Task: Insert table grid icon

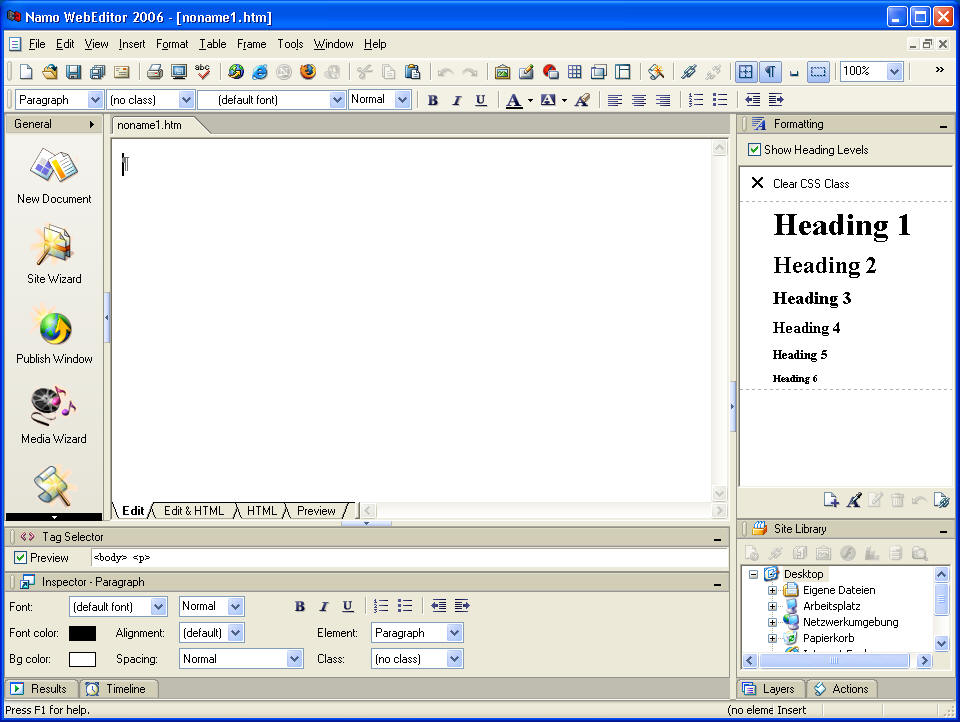Action: tap(574, 72)
